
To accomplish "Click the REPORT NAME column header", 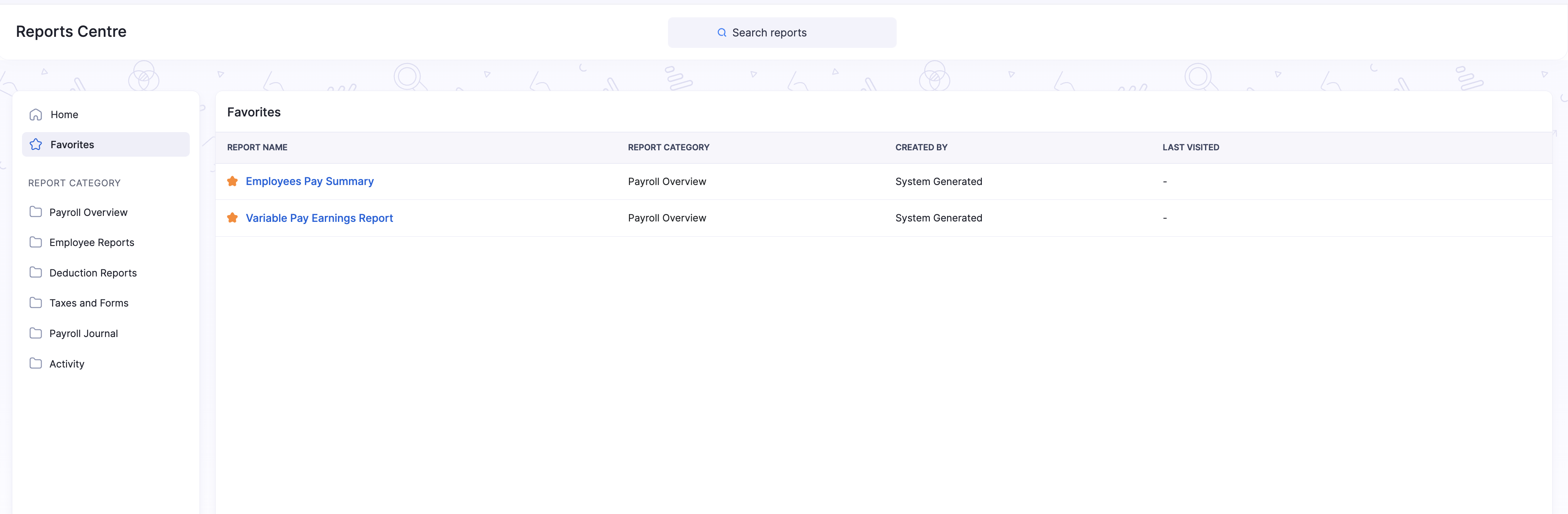I will (x=258, y=147).
